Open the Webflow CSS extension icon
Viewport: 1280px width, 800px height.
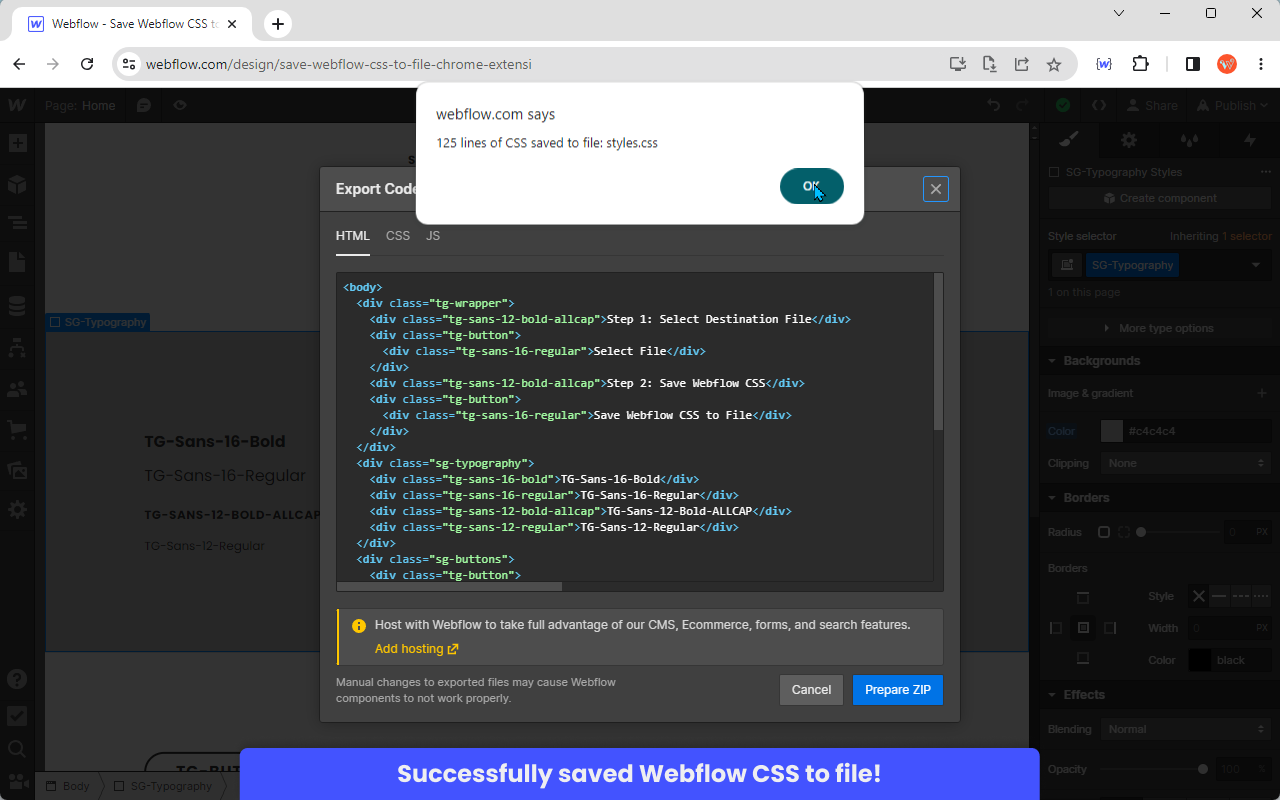(1104, 64)
